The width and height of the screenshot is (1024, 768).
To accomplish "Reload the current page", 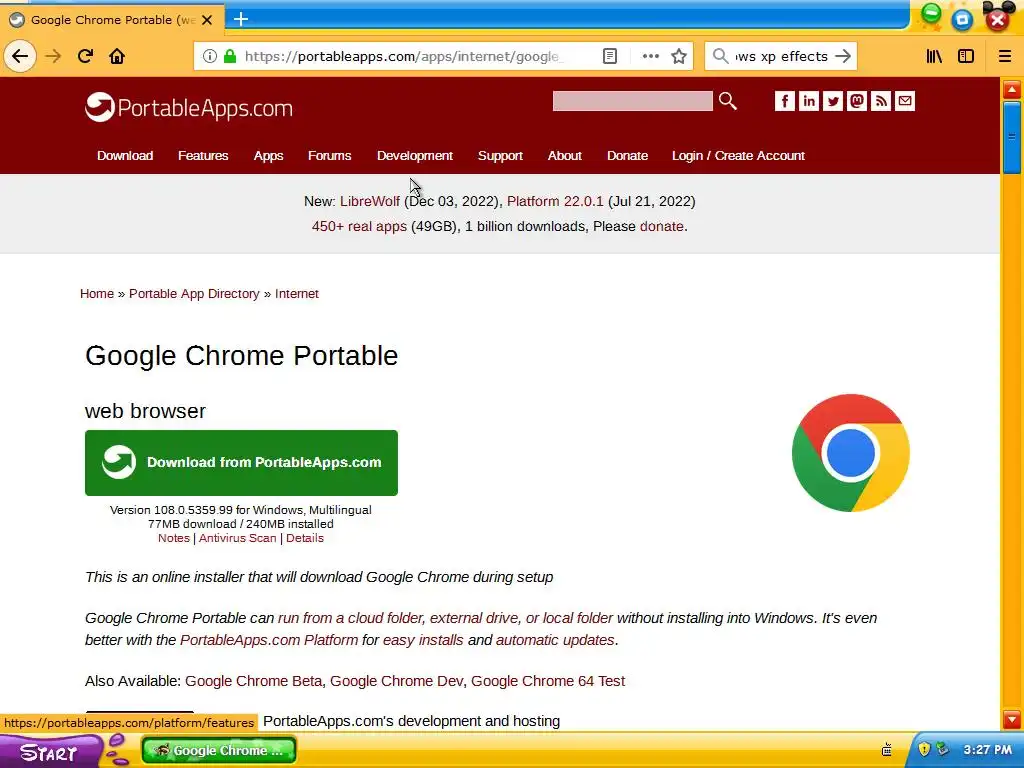I will click(85, 56).
